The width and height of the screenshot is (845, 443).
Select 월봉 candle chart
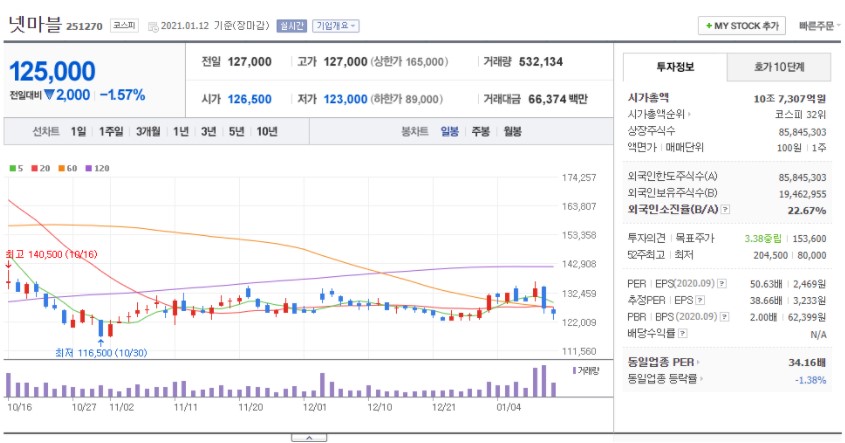512,131
